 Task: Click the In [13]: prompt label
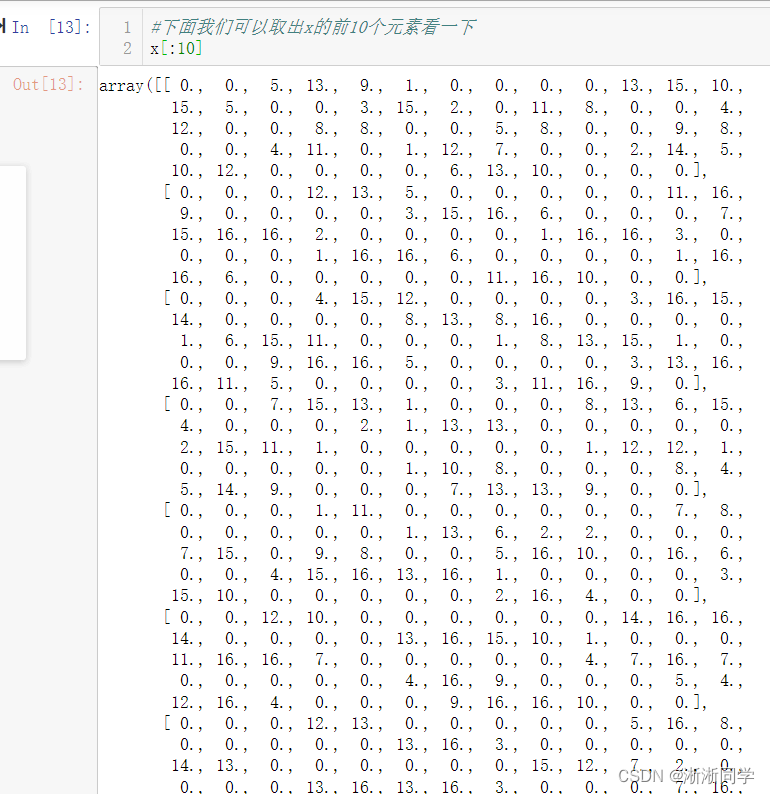coord(51,27)
